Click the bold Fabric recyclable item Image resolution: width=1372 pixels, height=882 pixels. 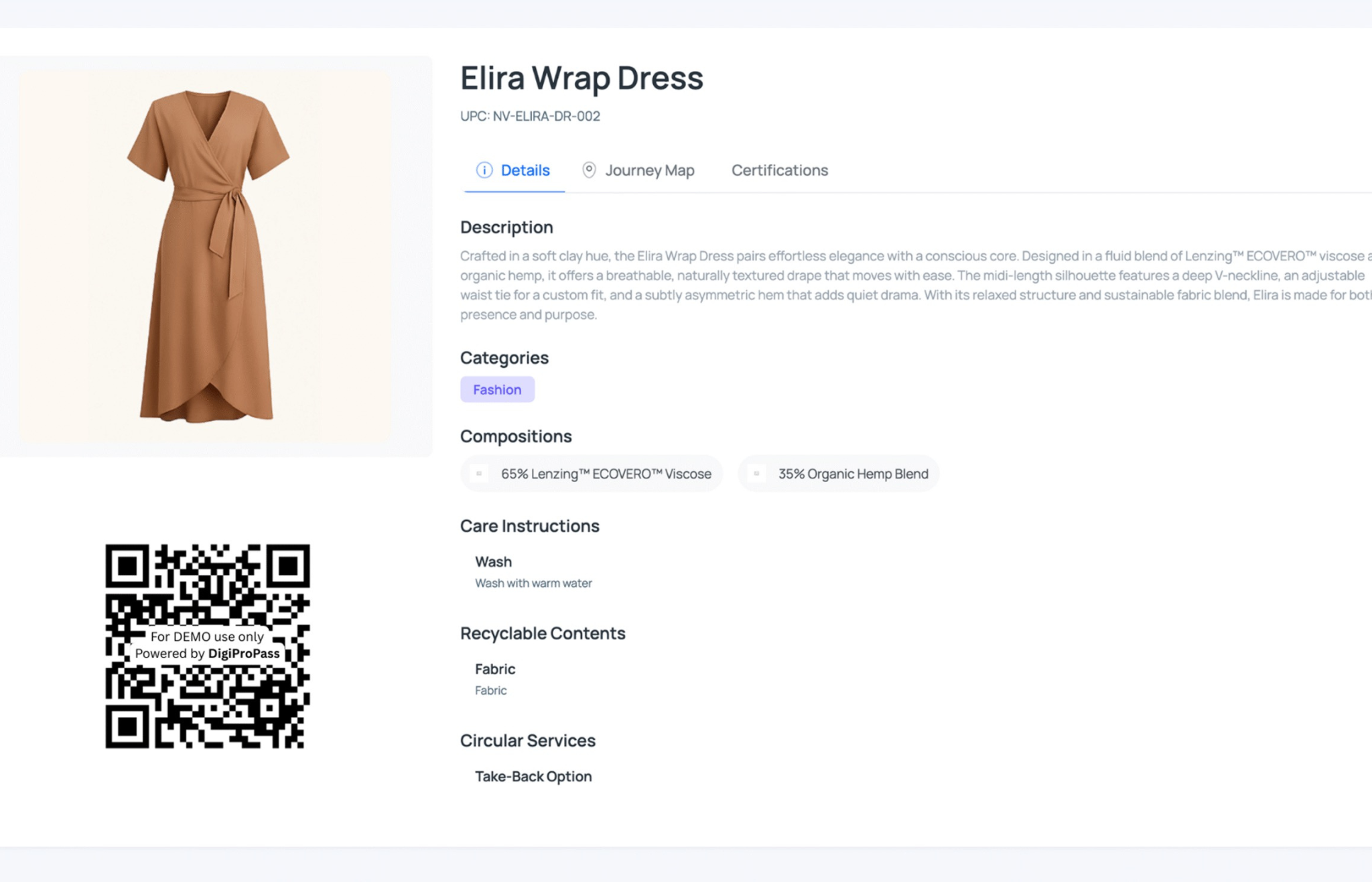495,669
